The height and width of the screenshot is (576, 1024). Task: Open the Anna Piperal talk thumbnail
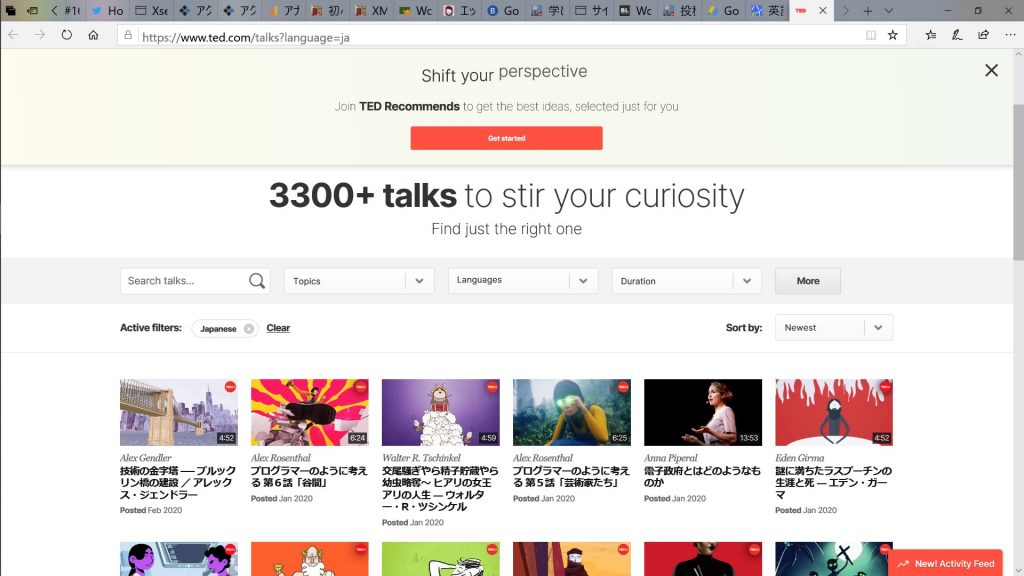point(703,412)
